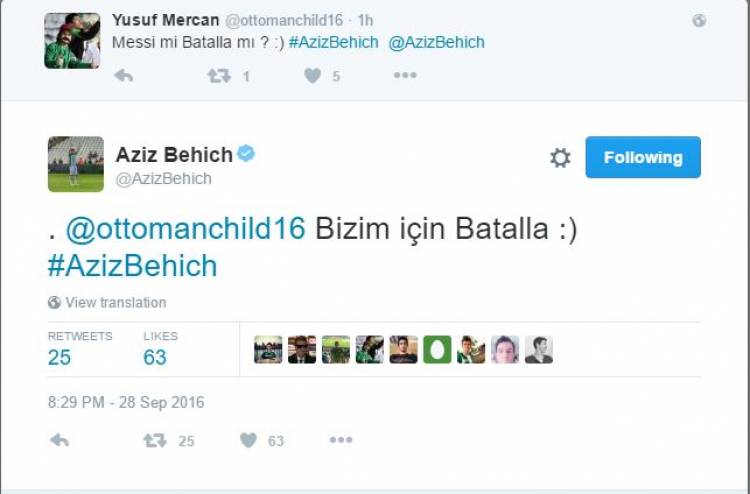Image resolution: width=750 pixels, height=494 pixels.
Task: Open the large #AzizBehich hashtag
Action: click(132, 266)
